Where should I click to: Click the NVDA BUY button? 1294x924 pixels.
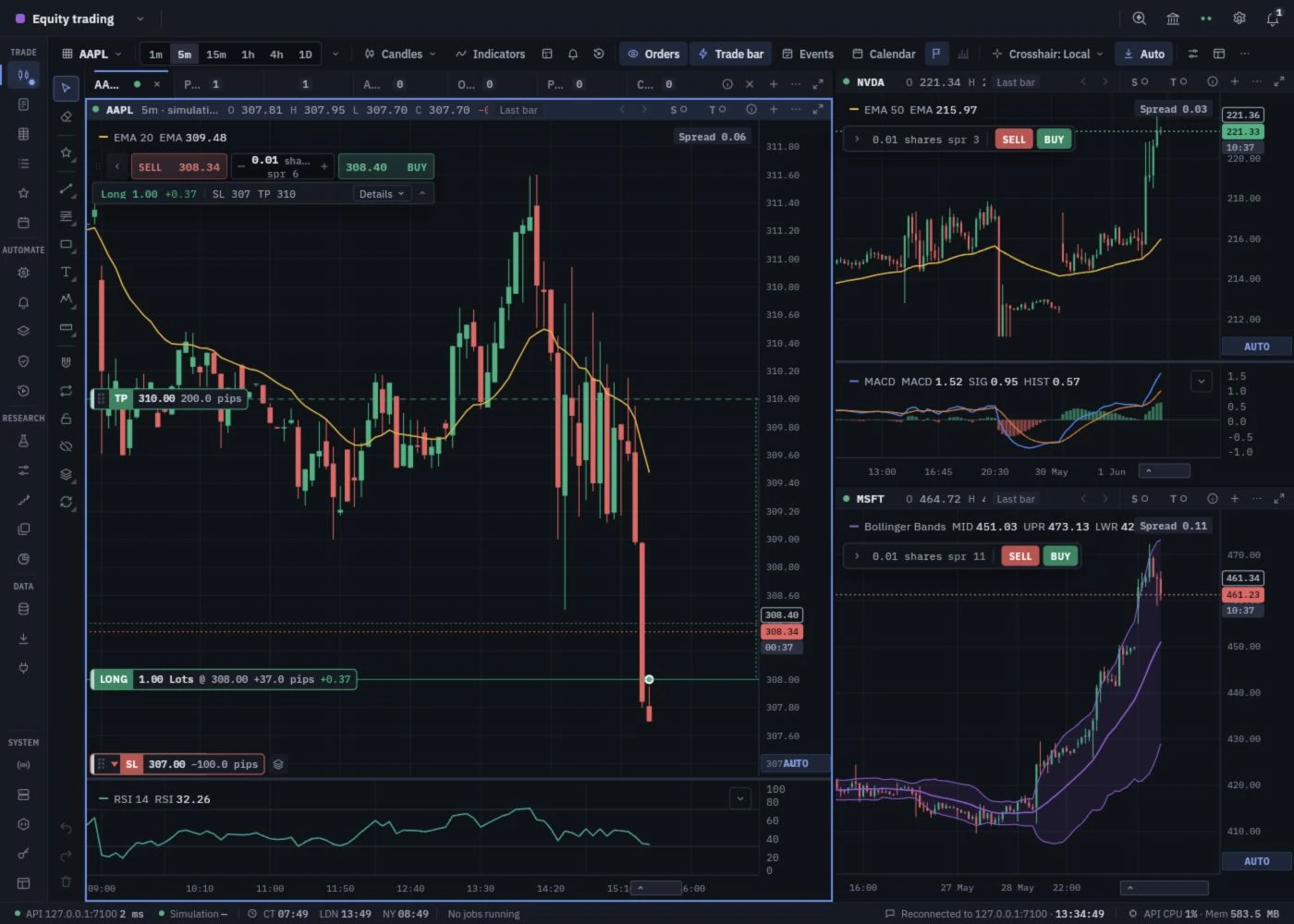(1054, 140)
